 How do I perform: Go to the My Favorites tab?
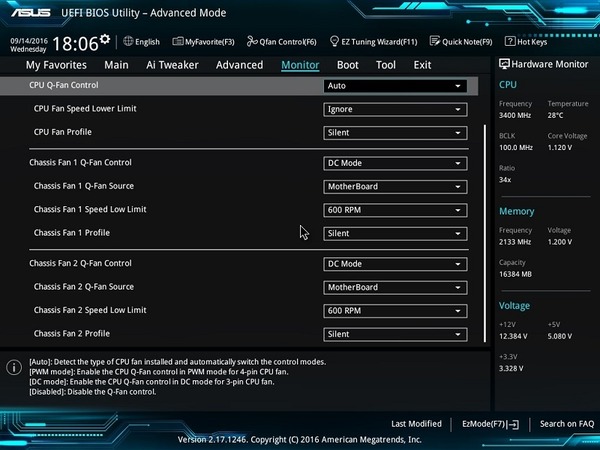point(56,65)
